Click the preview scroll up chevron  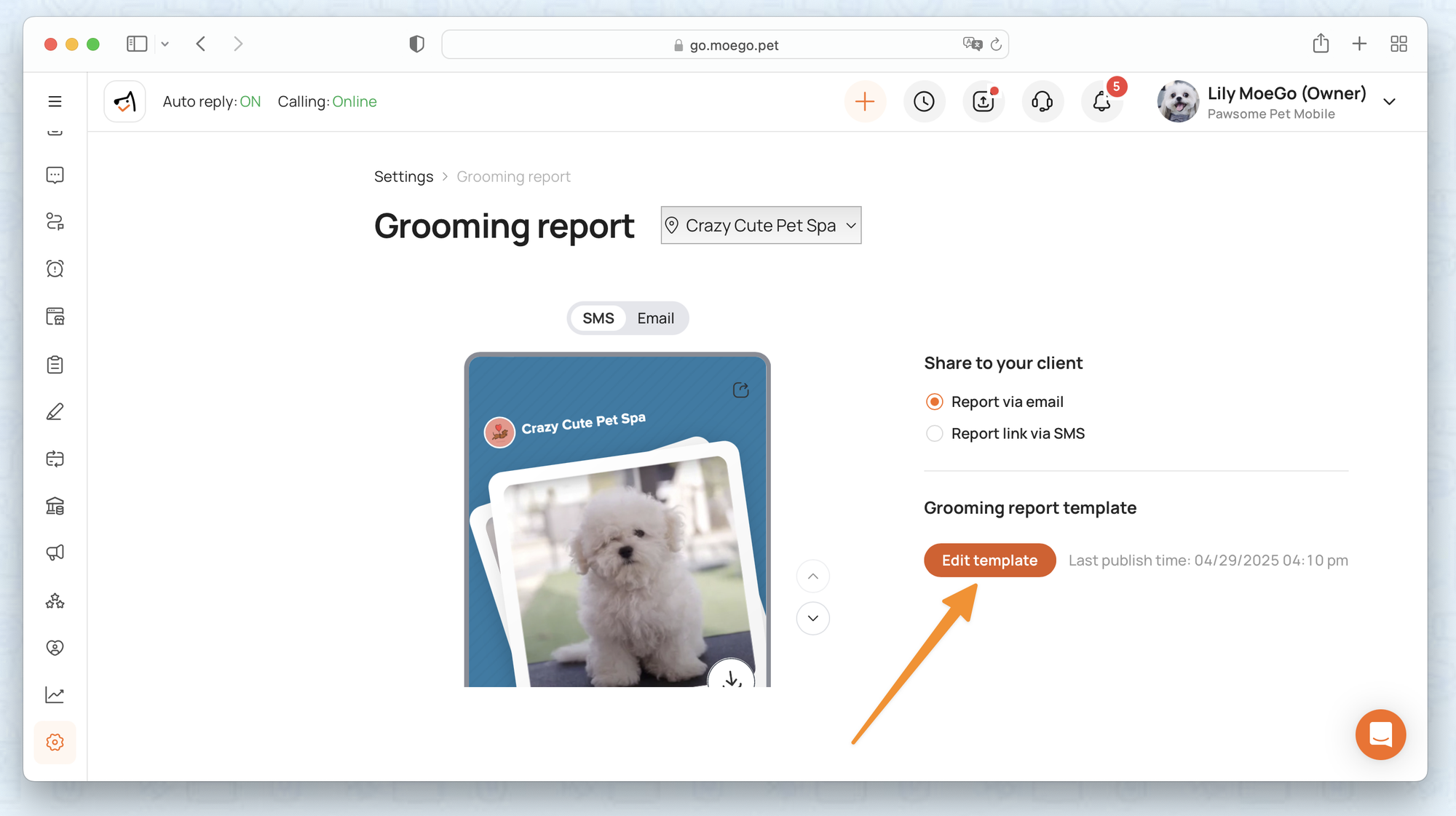(813, 577)
